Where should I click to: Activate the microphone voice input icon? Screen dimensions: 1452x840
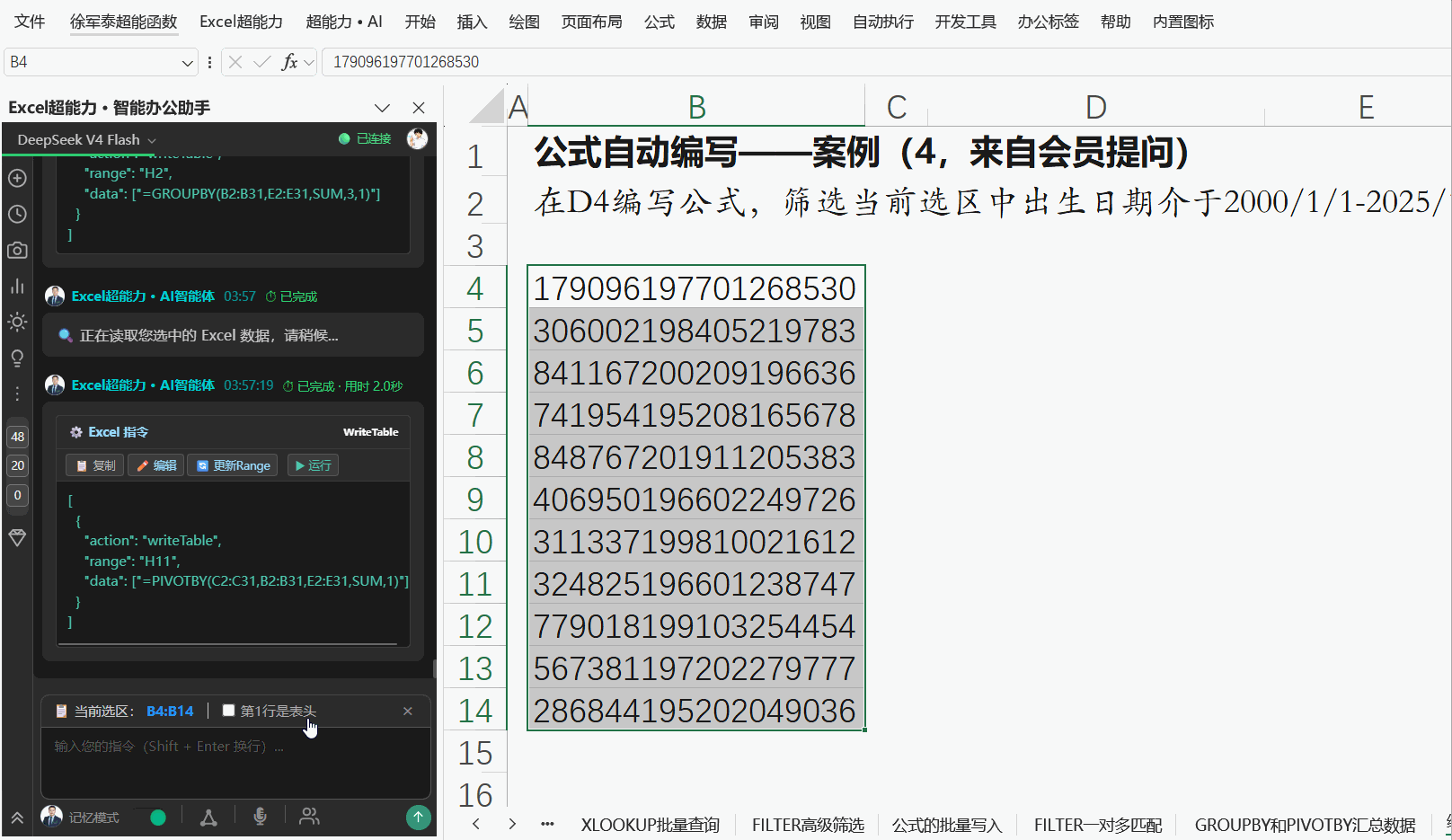[x=260, y=817]
